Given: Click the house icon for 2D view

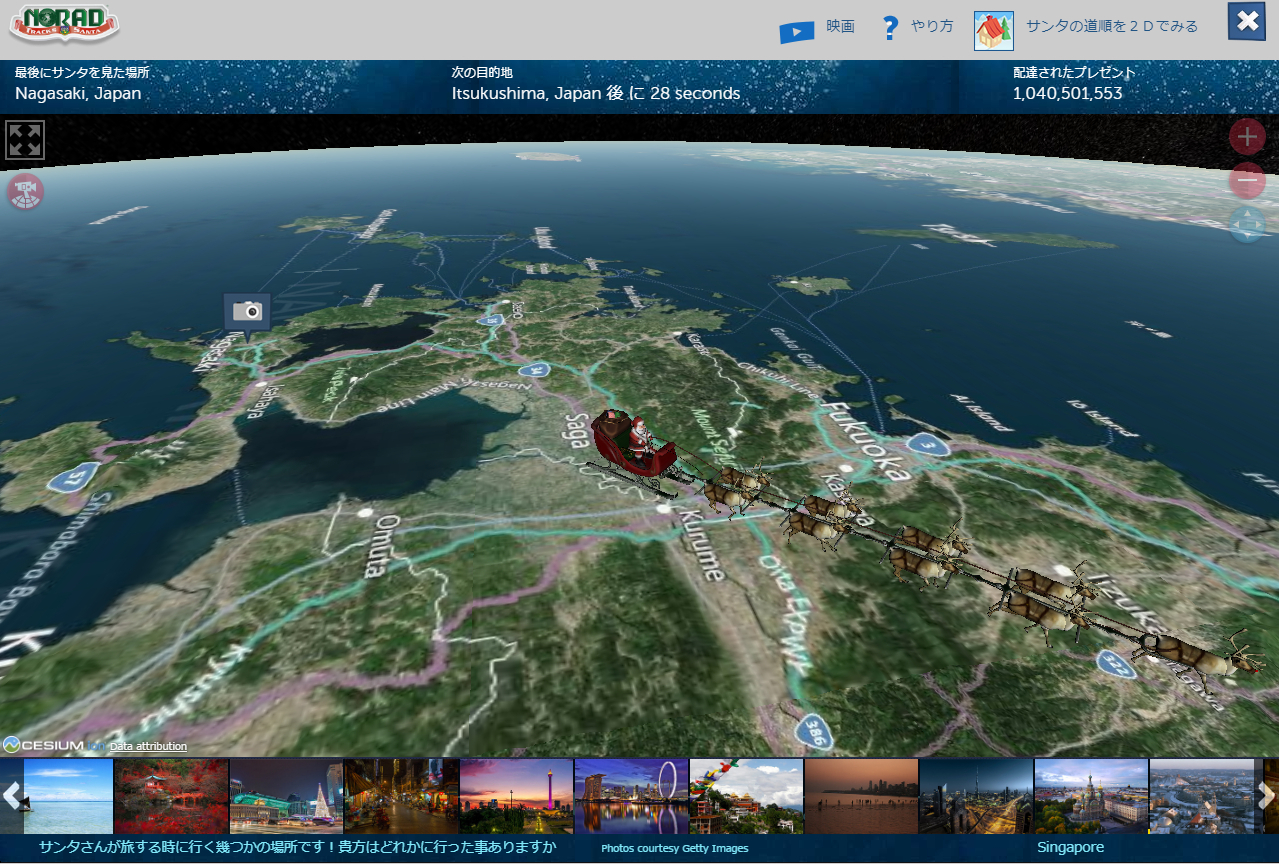Looking at the screenshot, I should click(993, 31).
